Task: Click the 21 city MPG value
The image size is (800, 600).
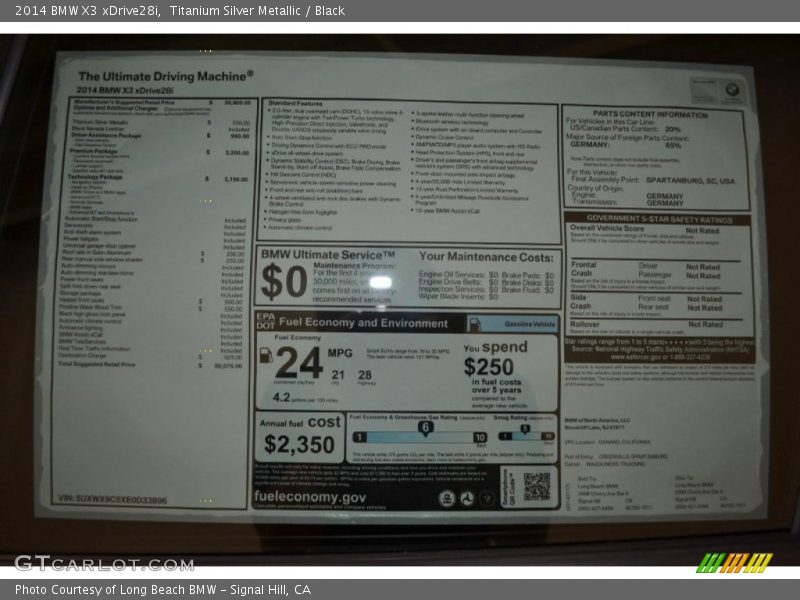Action: tap(338, 375)
